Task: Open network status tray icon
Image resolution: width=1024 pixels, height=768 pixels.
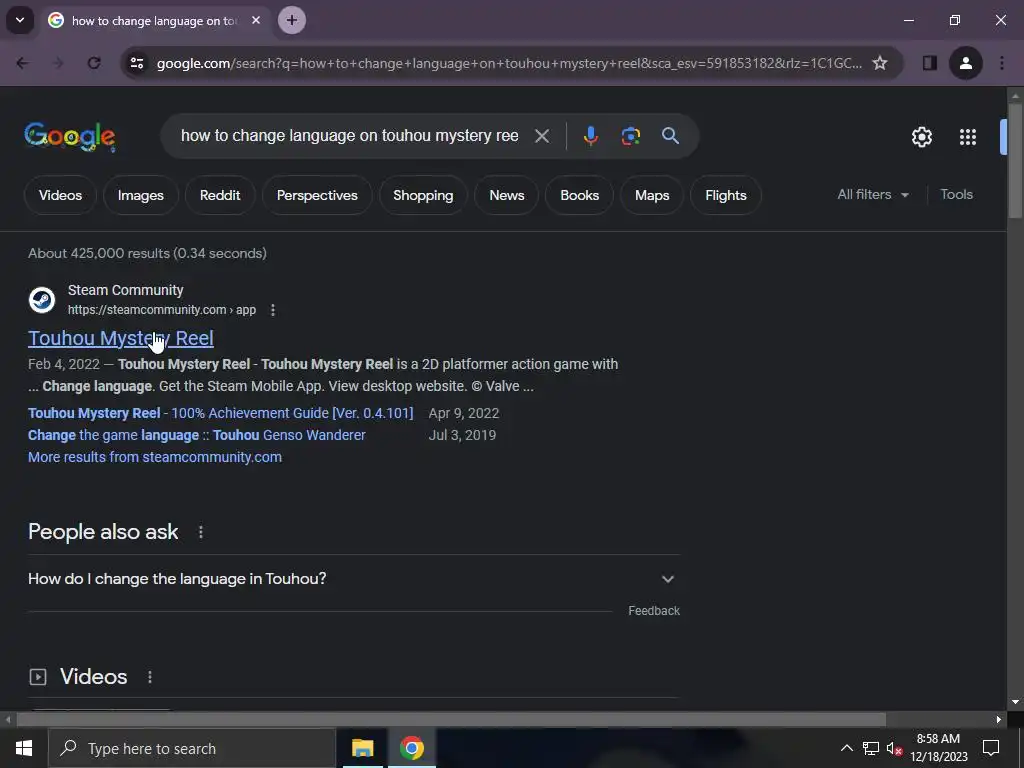Action: [x=871, y=748]
